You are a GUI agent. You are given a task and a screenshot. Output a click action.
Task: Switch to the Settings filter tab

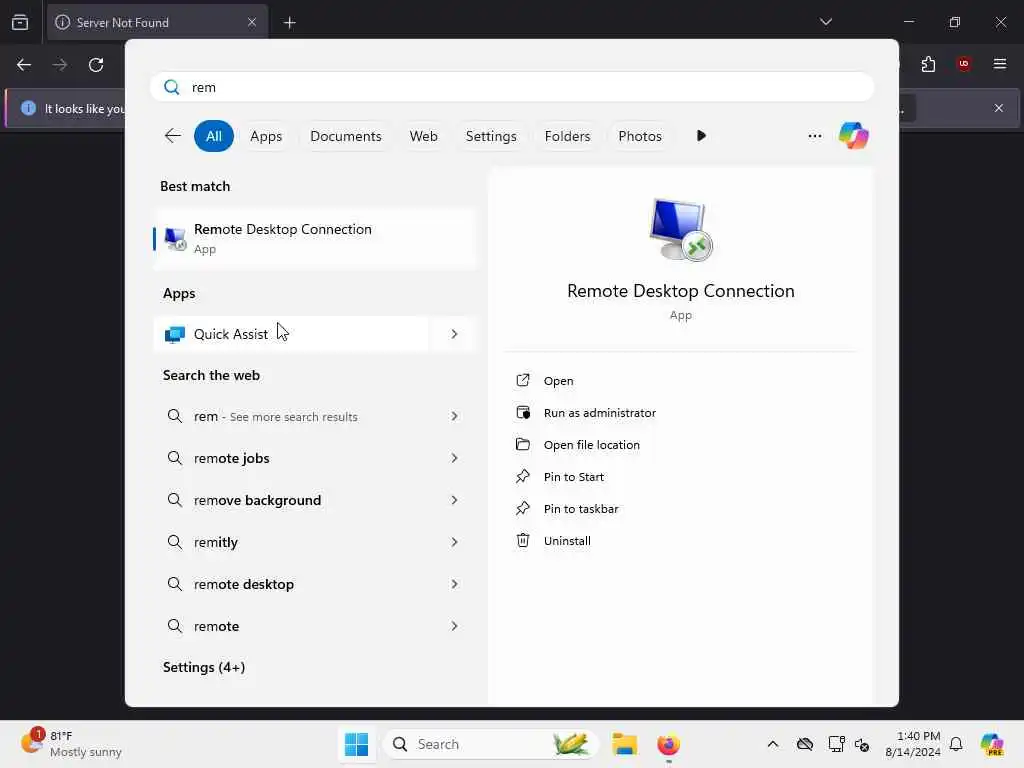[490, 136]
